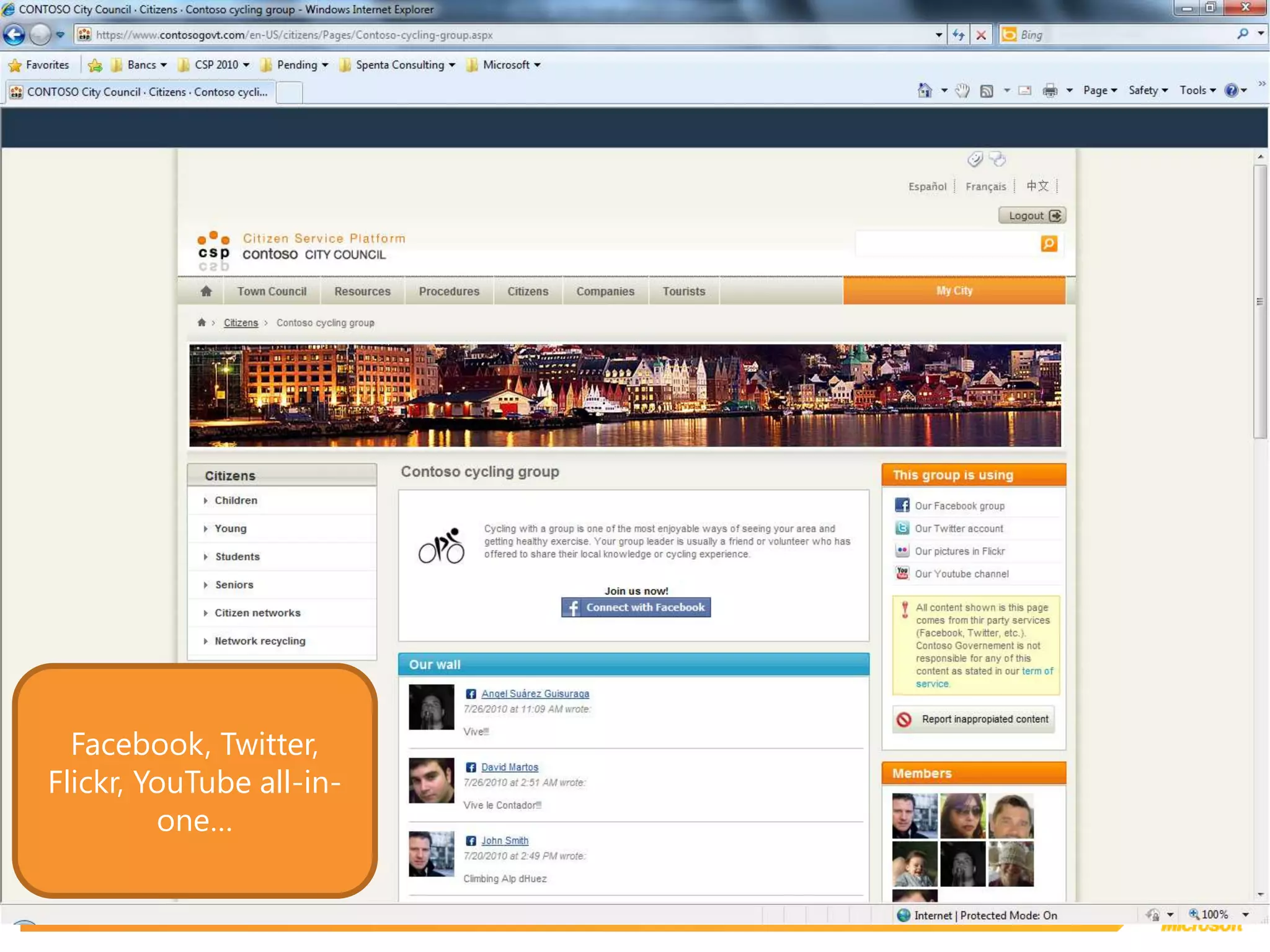Click the RSS feeds toolbar icon
The width and height of the screenshot is (1270, 952).
coord(986,90)
